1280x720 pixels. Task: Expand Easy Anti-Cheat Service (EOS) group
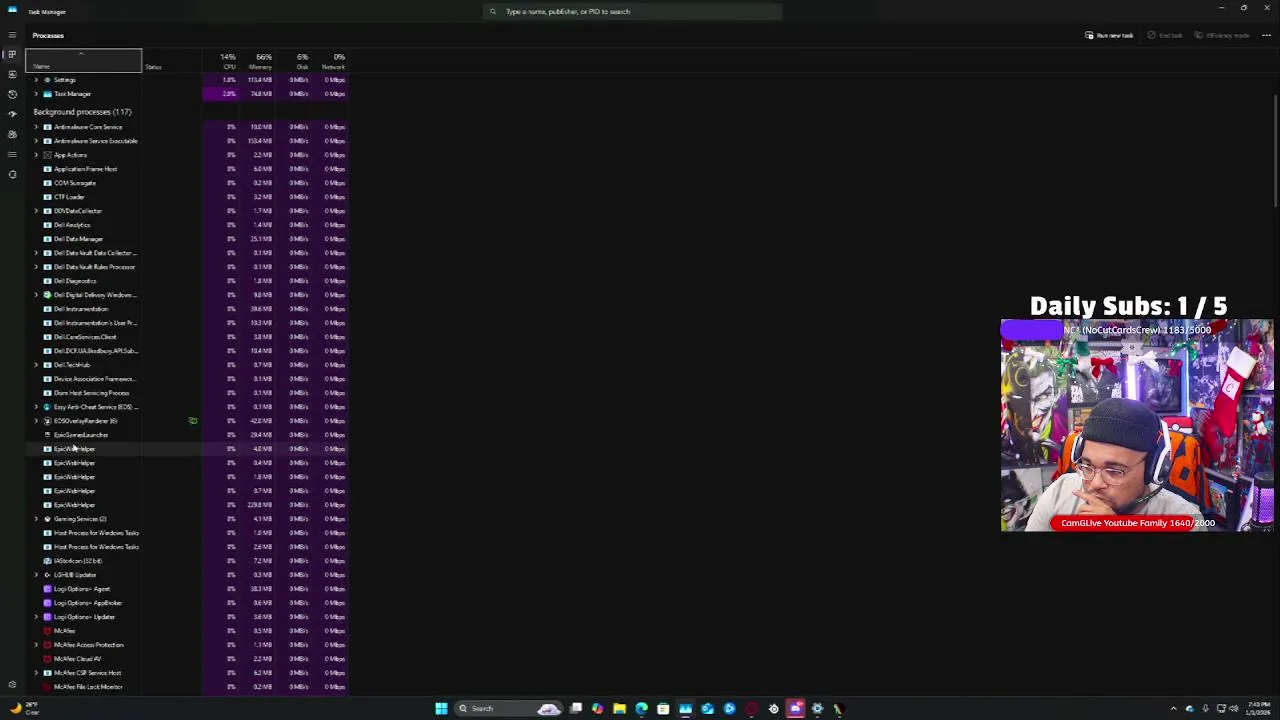[36, 407]
